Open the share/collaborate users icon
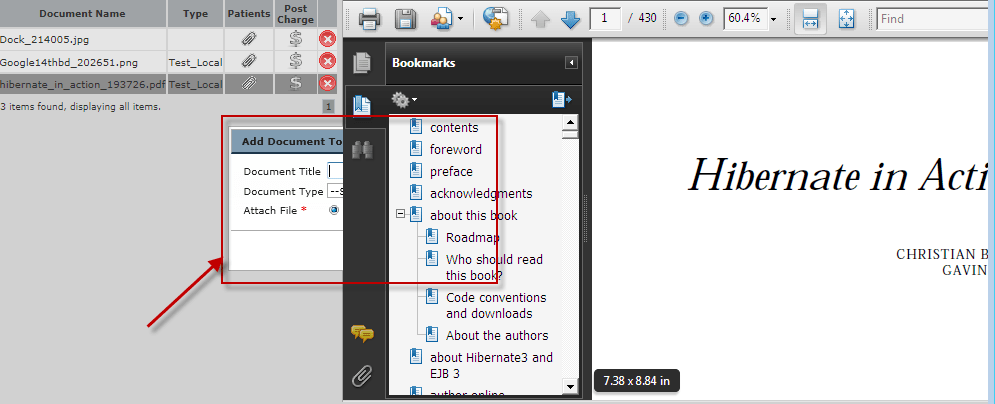The width and height of the screenshot is (995, 404). coord(442,19)
